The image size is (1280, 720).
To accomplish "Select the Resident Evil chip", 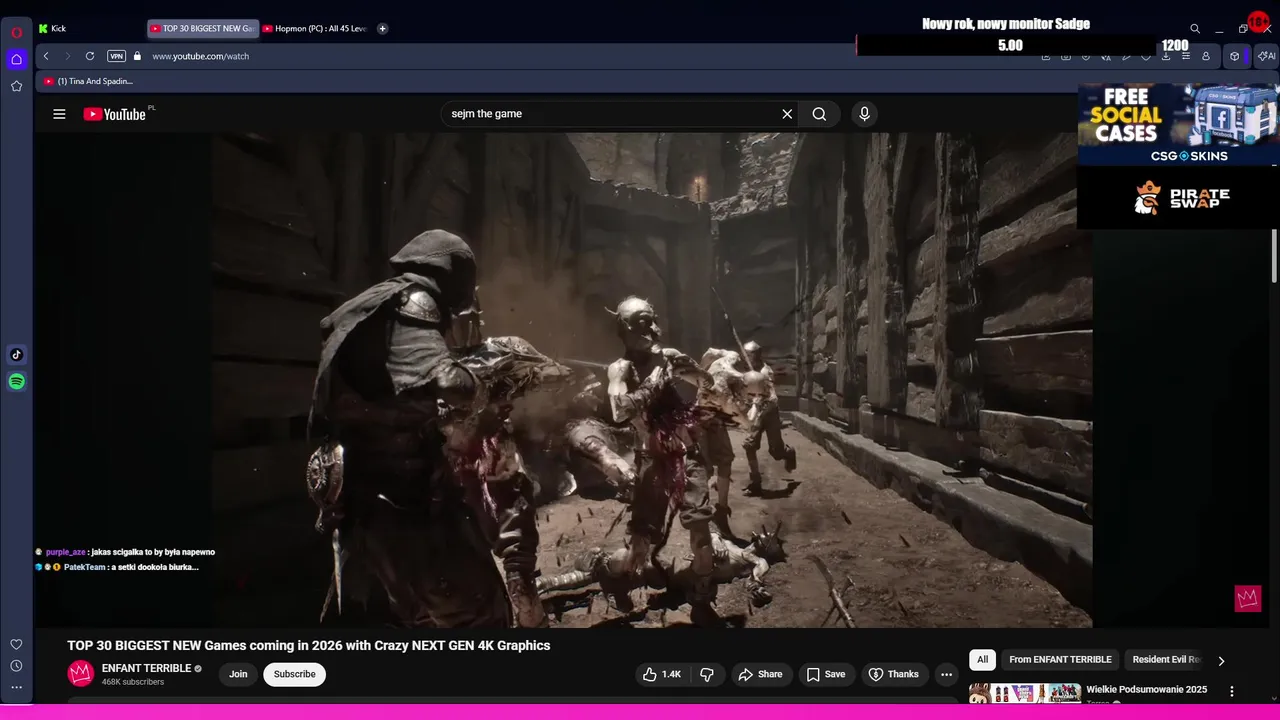I will tap(1165, 659).
